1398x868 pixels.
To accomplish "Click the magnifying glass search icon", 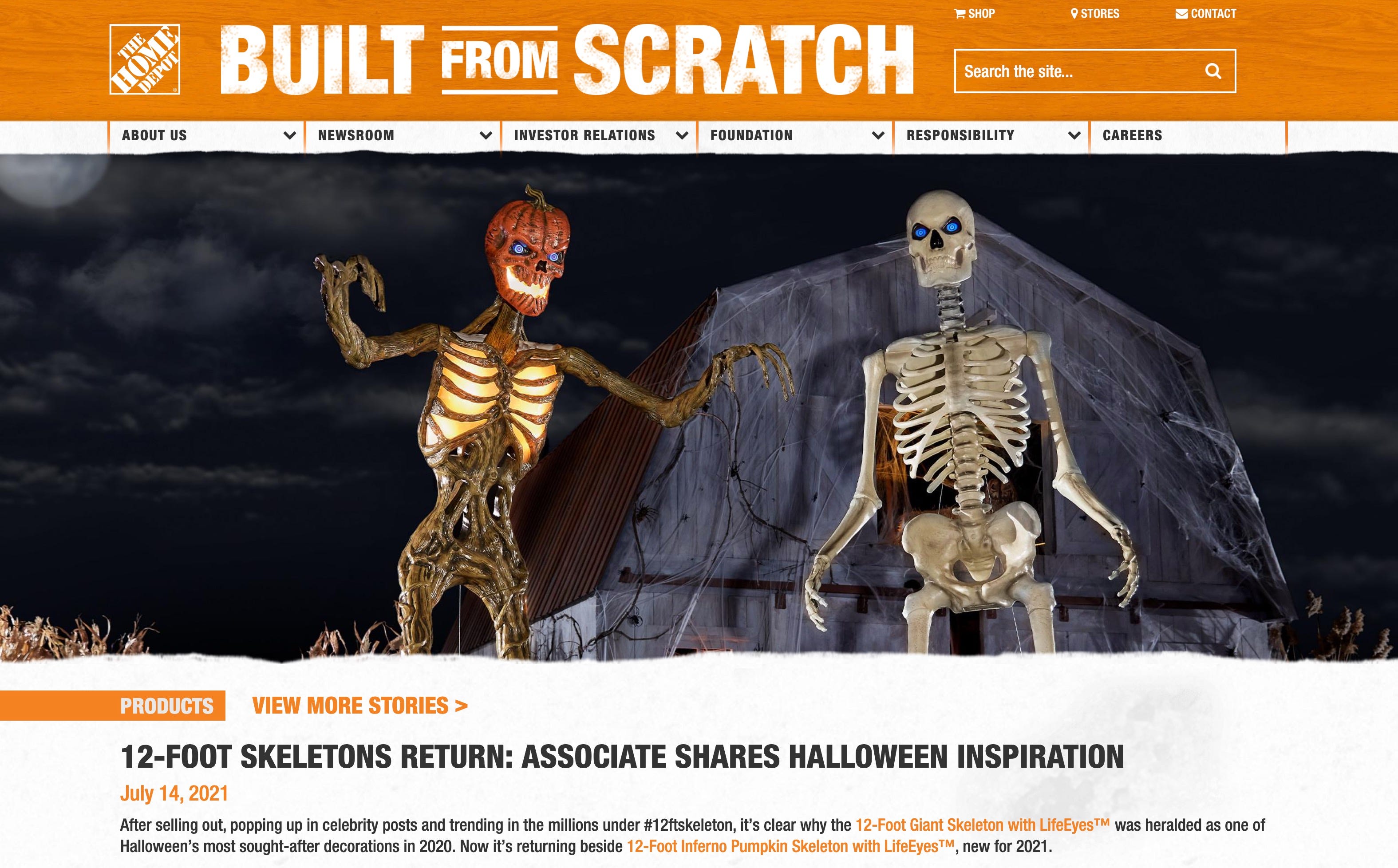I will click(1212, 71).
